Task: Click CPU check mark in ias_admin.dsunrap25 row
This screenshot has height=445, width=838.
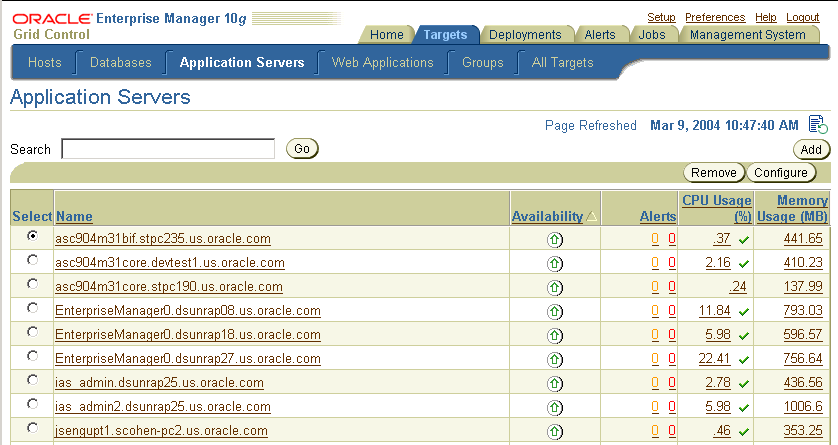Action: tap(743, 384)
